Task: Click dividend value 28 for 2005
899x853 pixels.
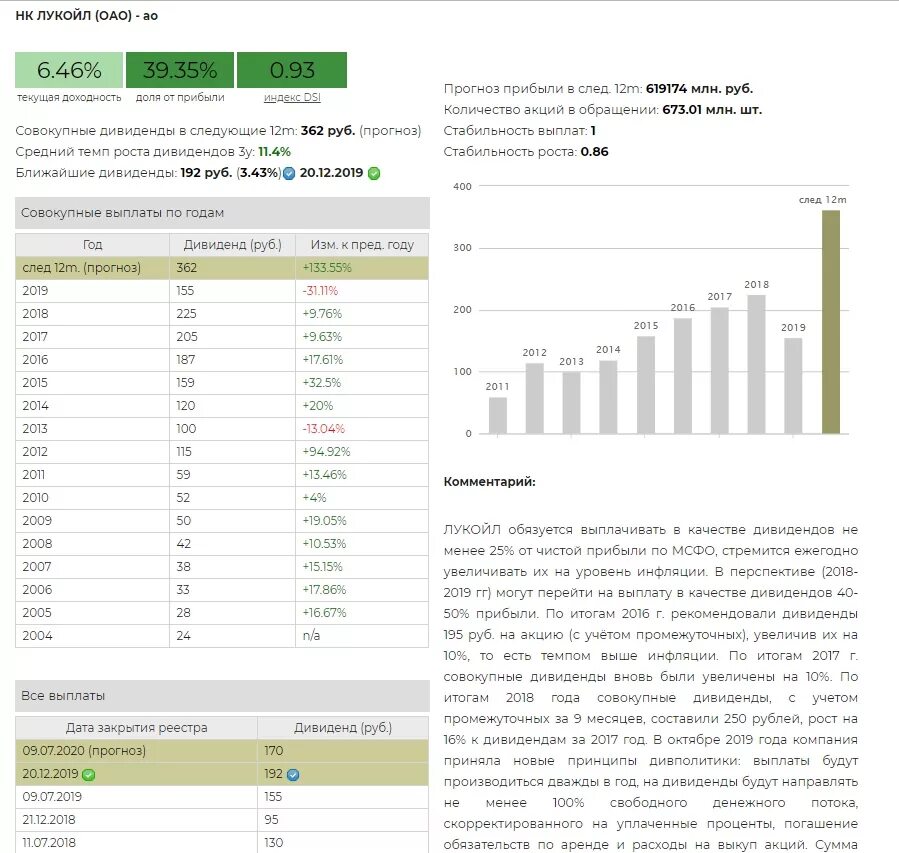Action: click(x=183, y=612)
